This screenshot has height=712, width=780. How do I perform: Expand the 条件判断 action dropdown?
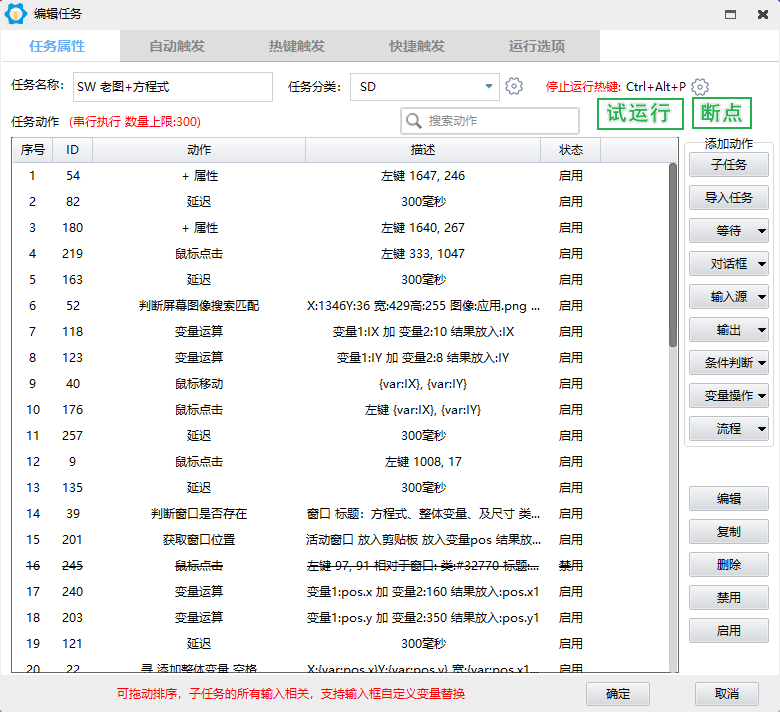(729, 363)
